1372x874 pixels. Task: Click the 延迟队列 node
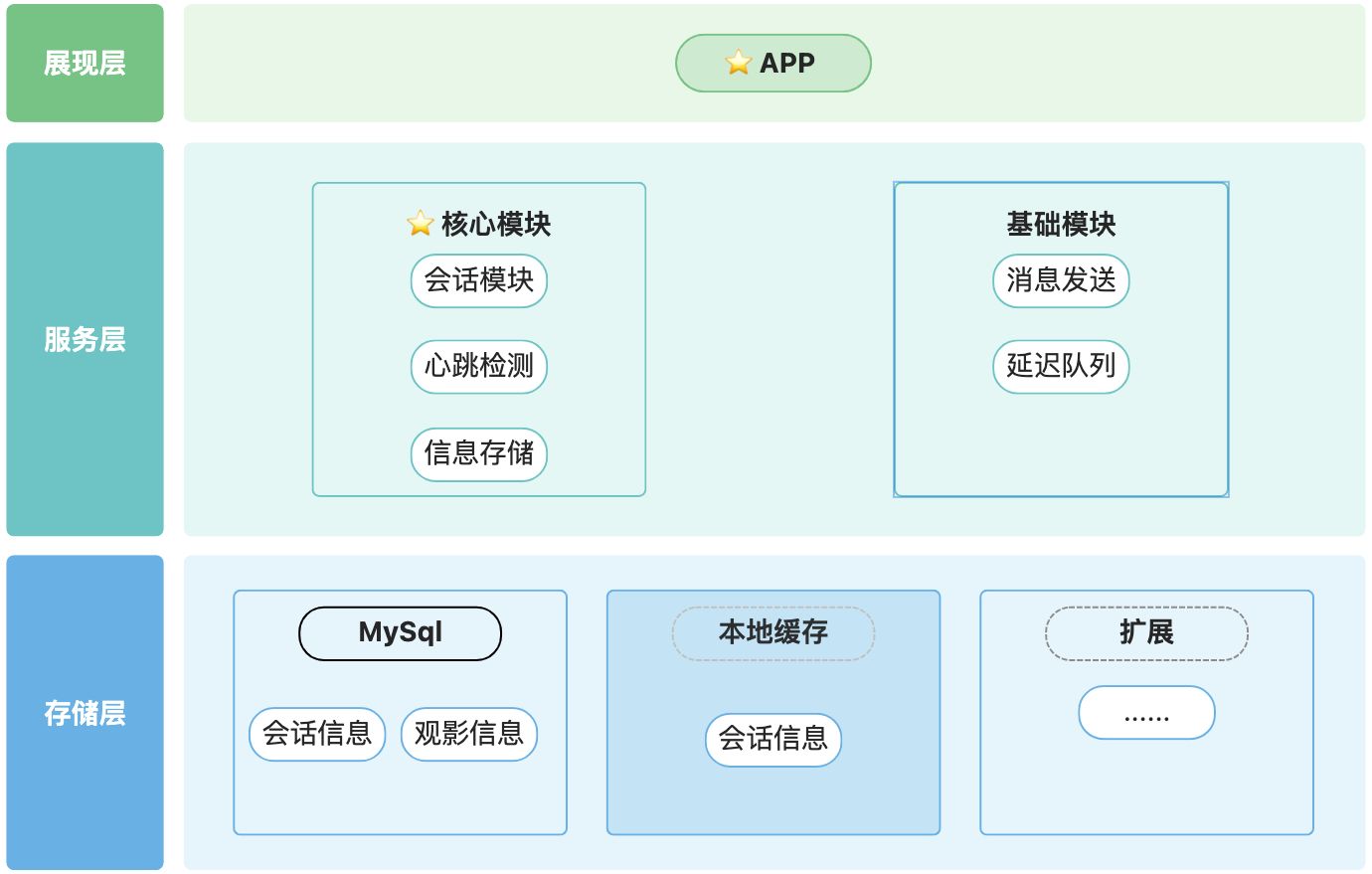click(1061, 366)
